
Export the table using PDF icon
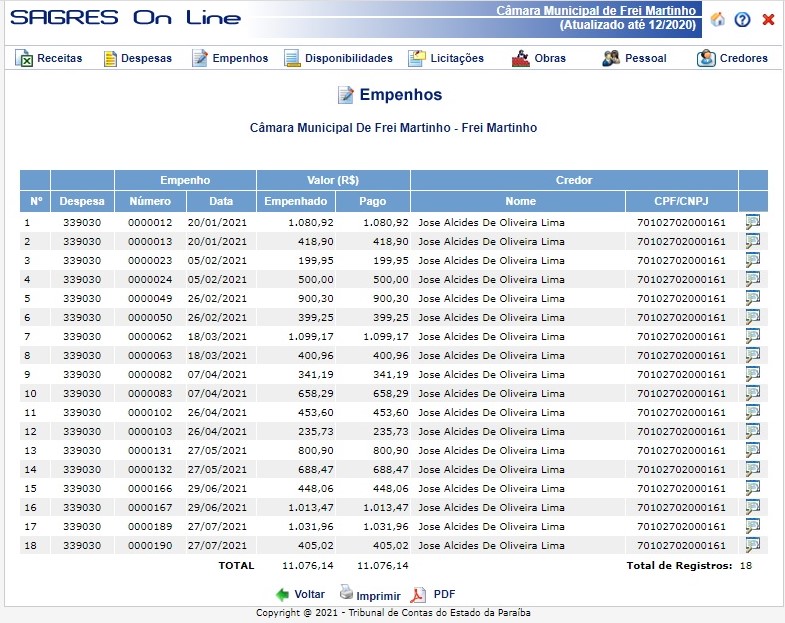pyautogui.click(x=420, y=594)
